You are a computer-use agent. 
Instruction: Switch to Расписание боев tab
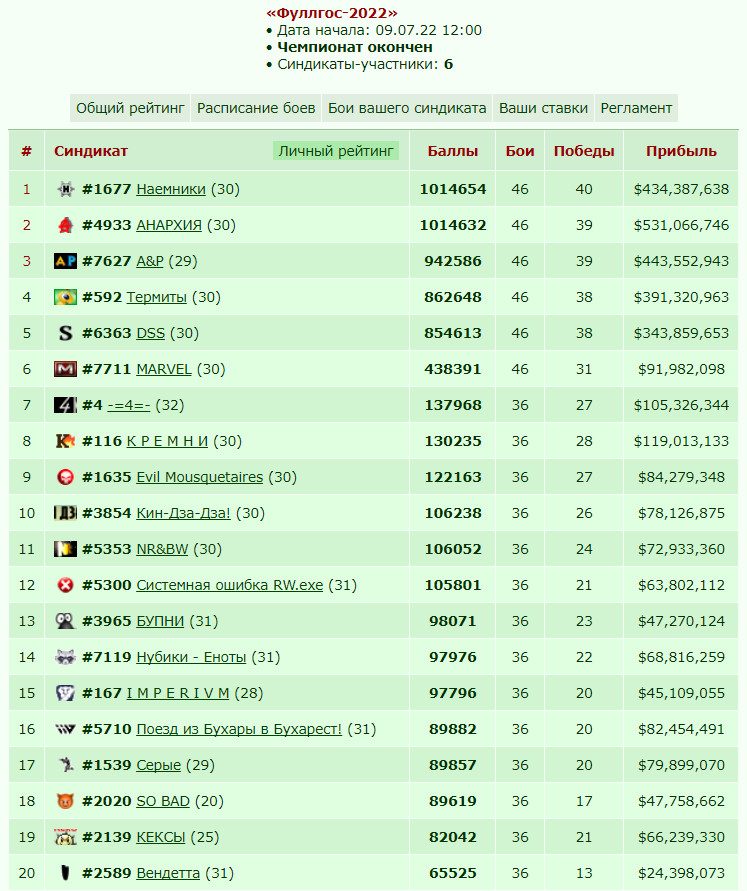pyautogui.click(x=256, y=108)
